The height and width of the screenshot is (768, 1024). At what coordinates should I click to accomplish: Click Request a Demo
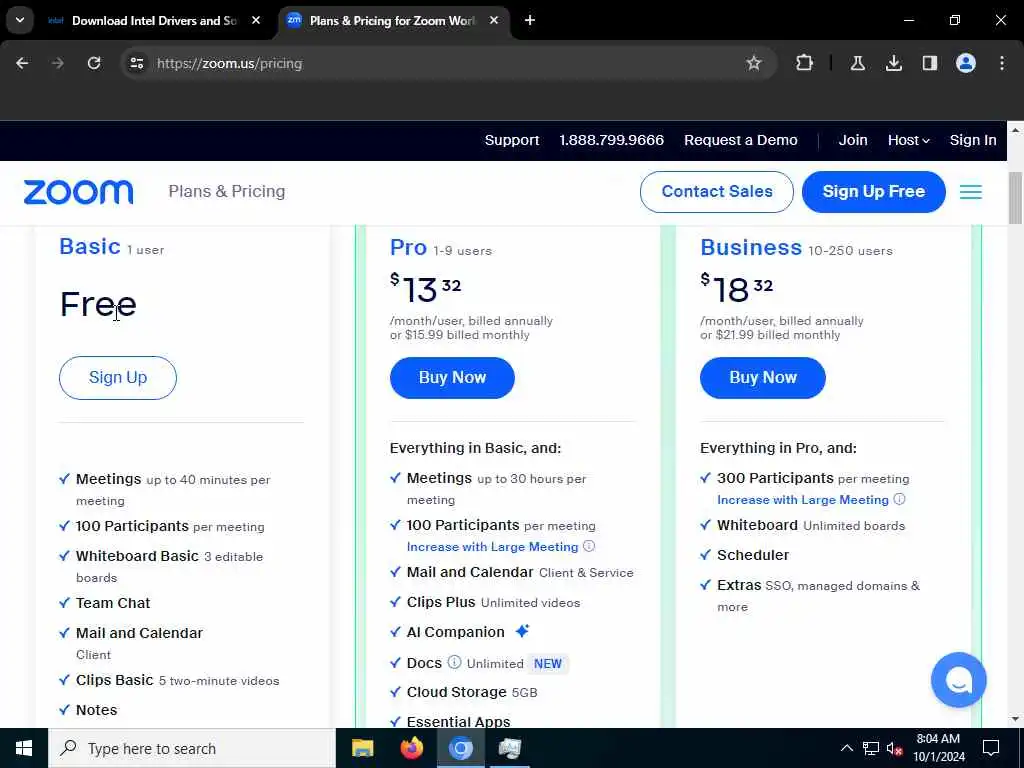(741, 140)
